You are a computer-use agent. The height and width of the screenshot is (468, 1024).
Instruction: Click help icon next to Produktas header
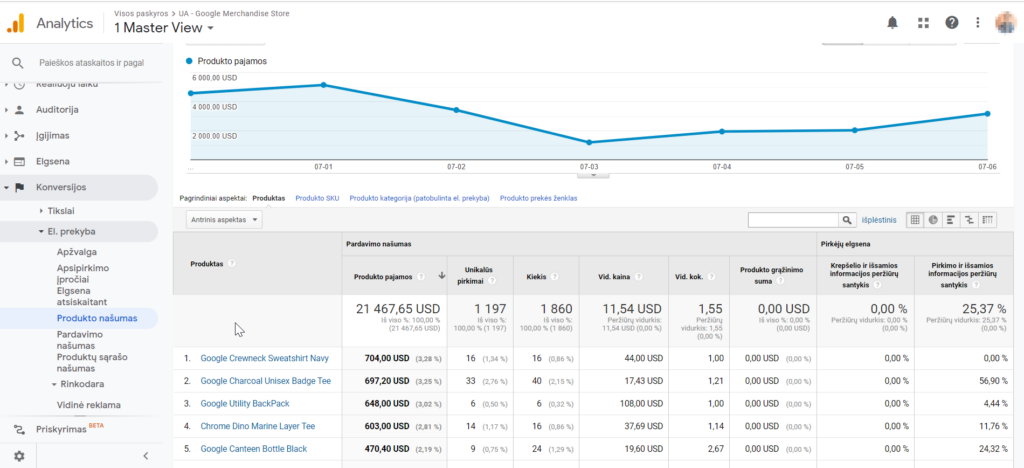[x=232, y=264]
